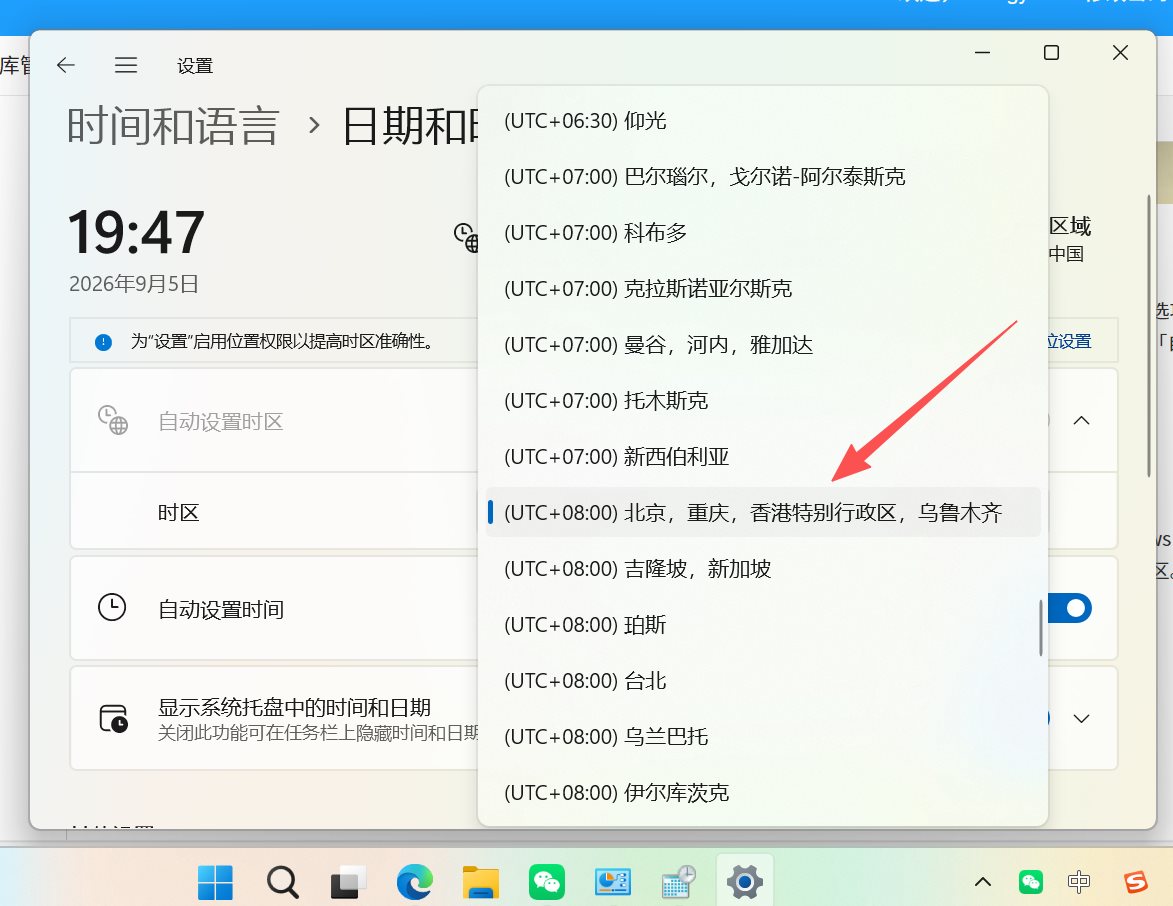Open File Explorer from the taskbar
Screen dimensions: 1173x906
coord(480,883)
